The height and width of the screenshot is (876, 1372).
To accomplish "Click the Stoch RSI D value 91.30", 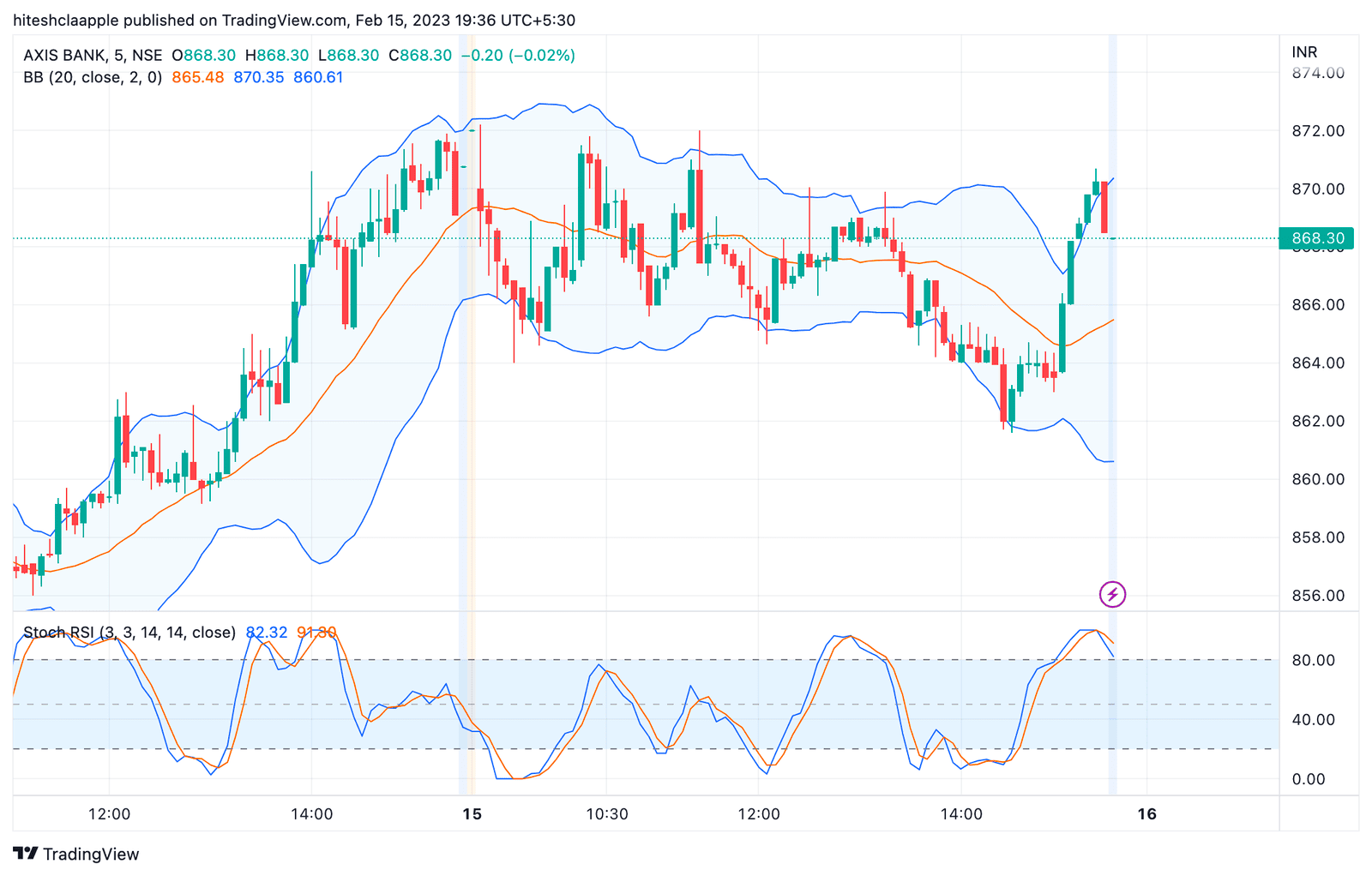I will coord(316,633).
